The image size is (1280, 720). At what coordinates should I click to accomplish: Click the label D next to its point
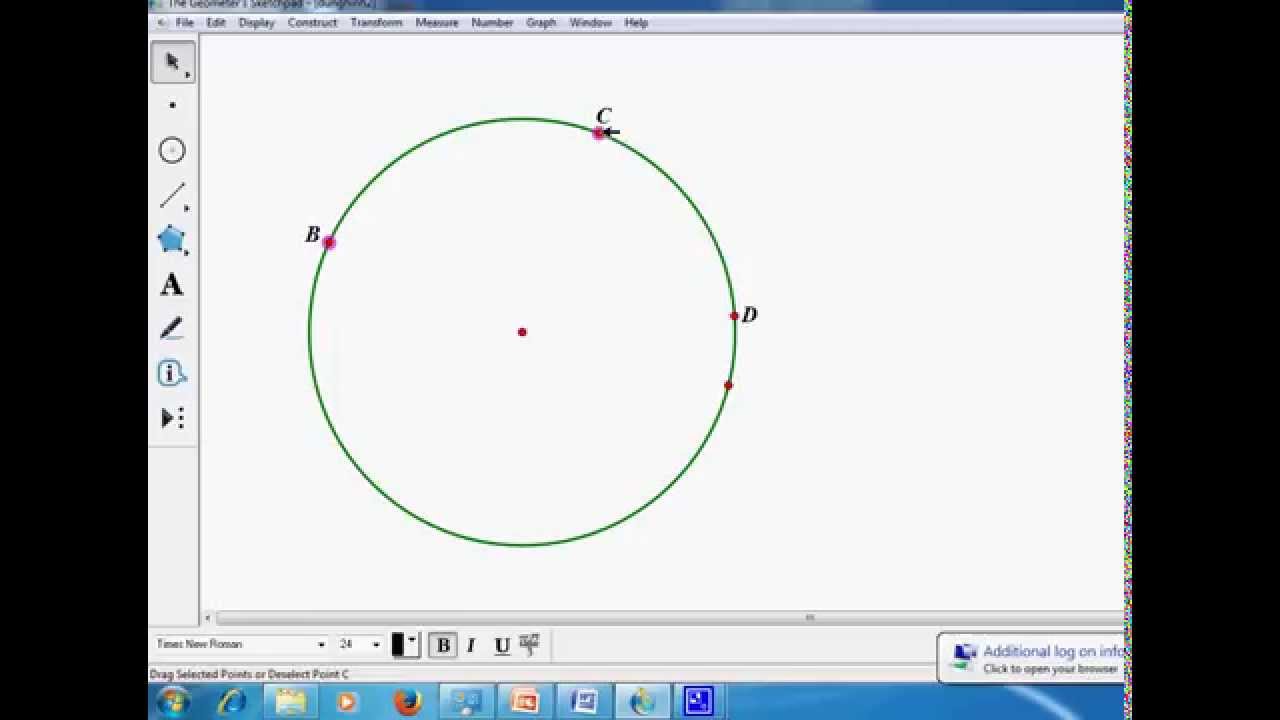click(x=750, y=315)
